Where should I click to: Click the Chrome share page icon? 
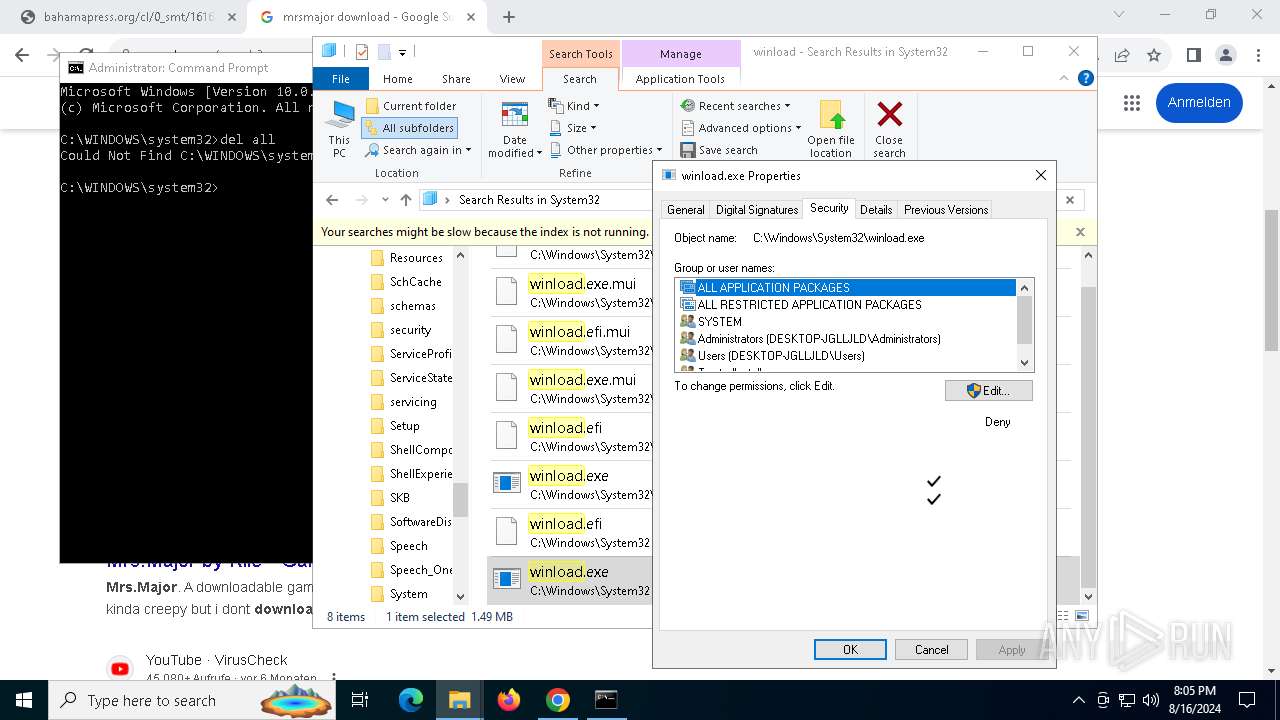[1122, 55]
